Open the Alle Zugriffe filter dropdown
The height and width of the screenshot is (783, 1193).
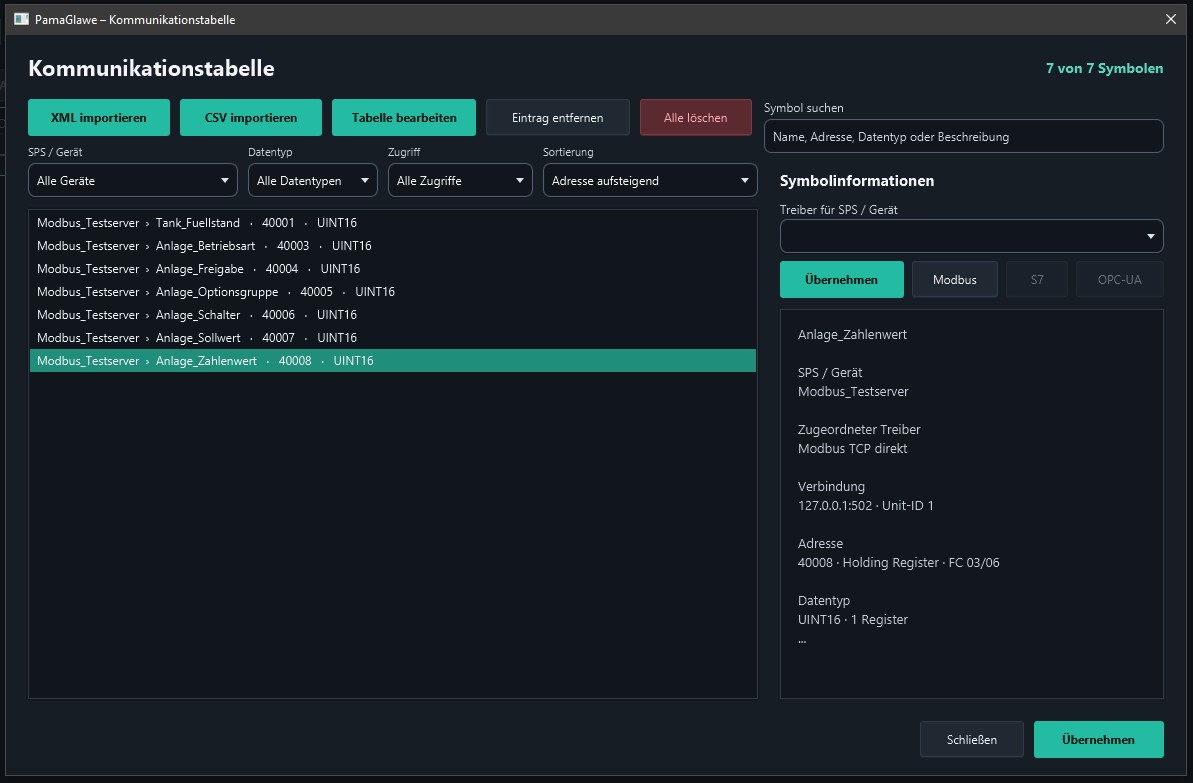[x=460, y=181]
